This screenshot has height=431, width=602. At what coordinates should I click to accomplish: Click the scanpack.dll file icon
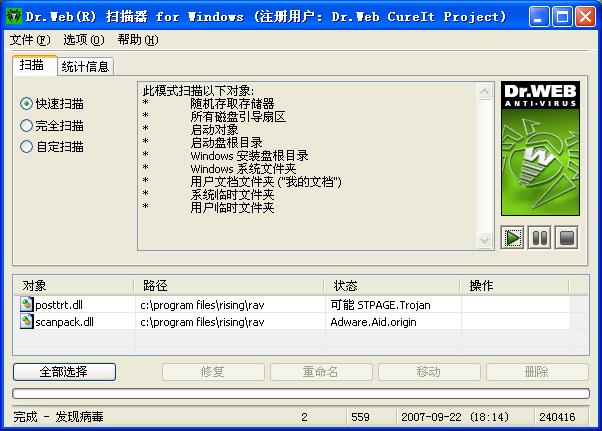26,321
